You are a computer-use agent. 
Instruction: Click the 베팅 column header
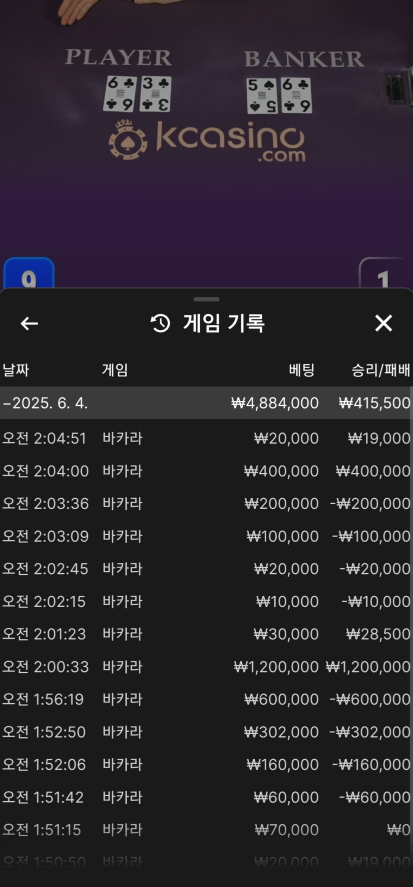pos(302,371)
